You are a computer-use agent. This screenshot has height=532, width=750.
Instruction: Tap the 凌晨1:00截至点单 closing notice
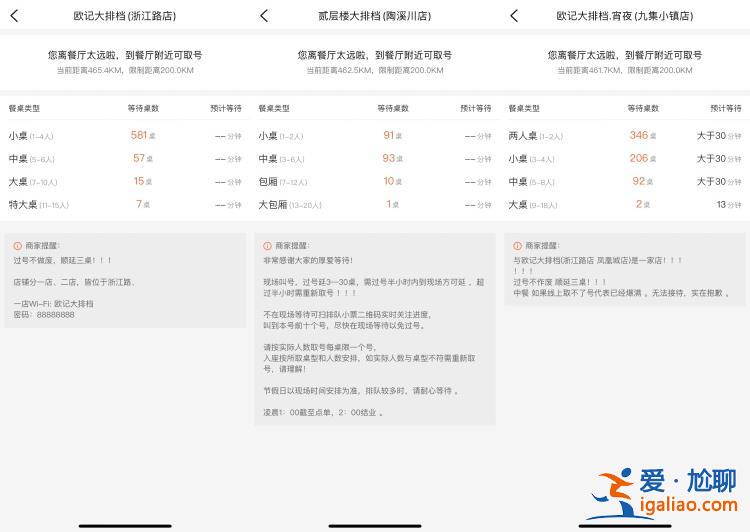tap(323, 412)
